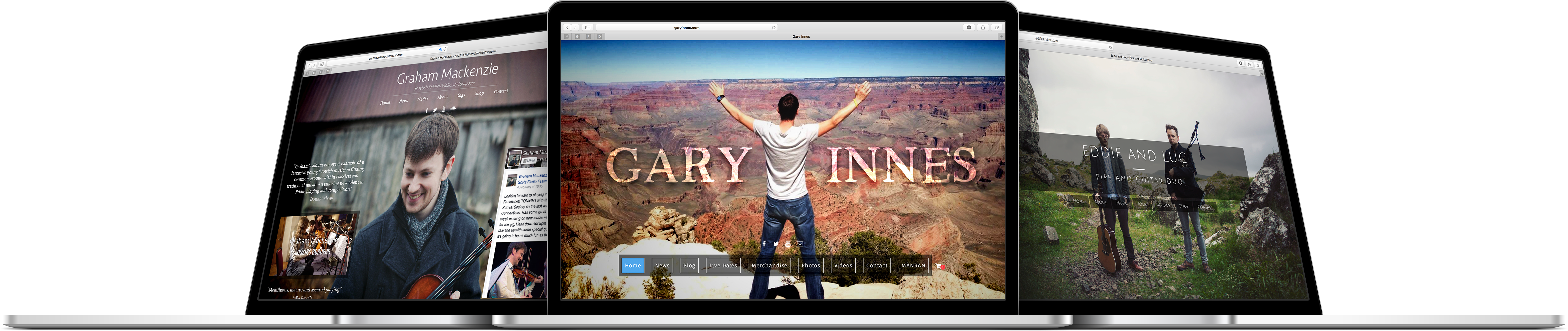Toggle the Safari sidebar in center browser
Image resolution: width=1568 pixels, height=331 pixels.
587,28
